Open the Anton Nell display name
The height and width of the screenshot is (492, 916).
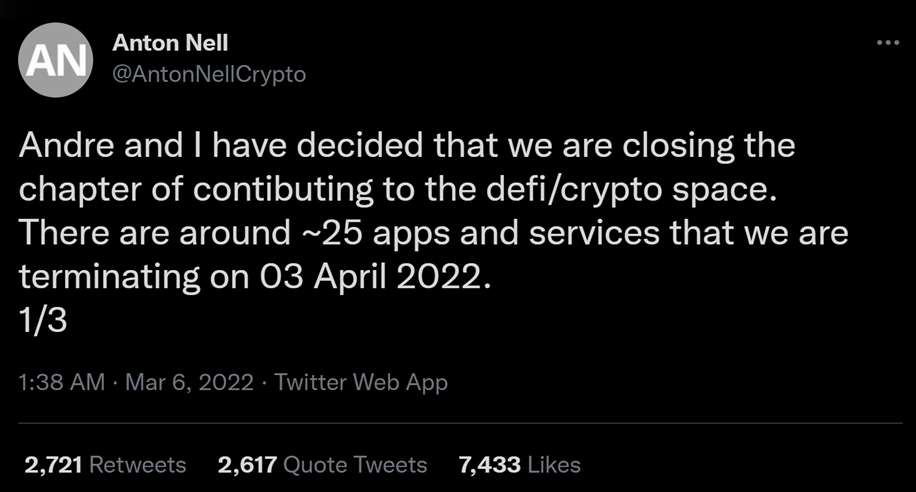coord(170,43)
